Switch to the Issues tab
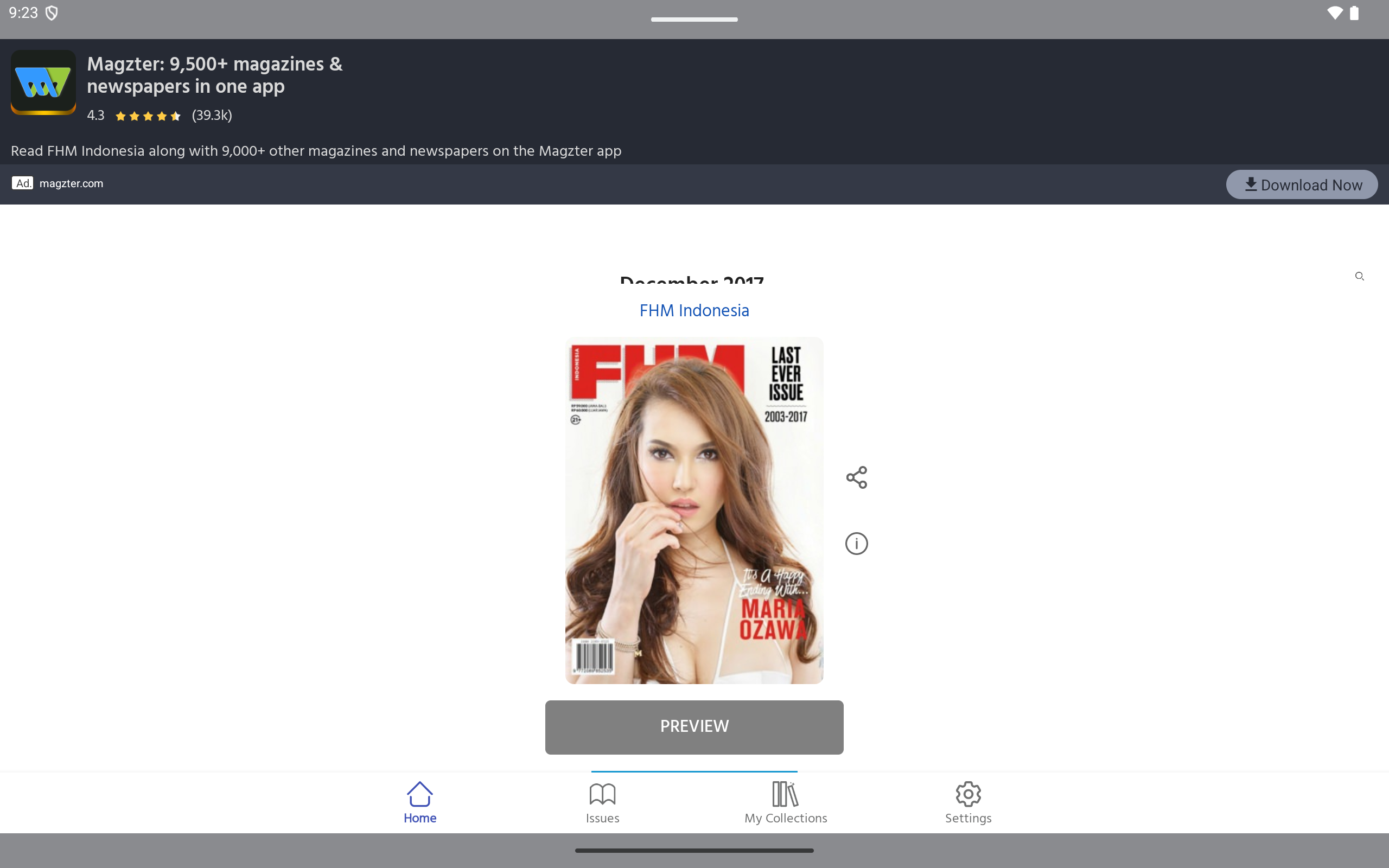The width and height of the screenshot is (1389, 868). tap(602, 802)
